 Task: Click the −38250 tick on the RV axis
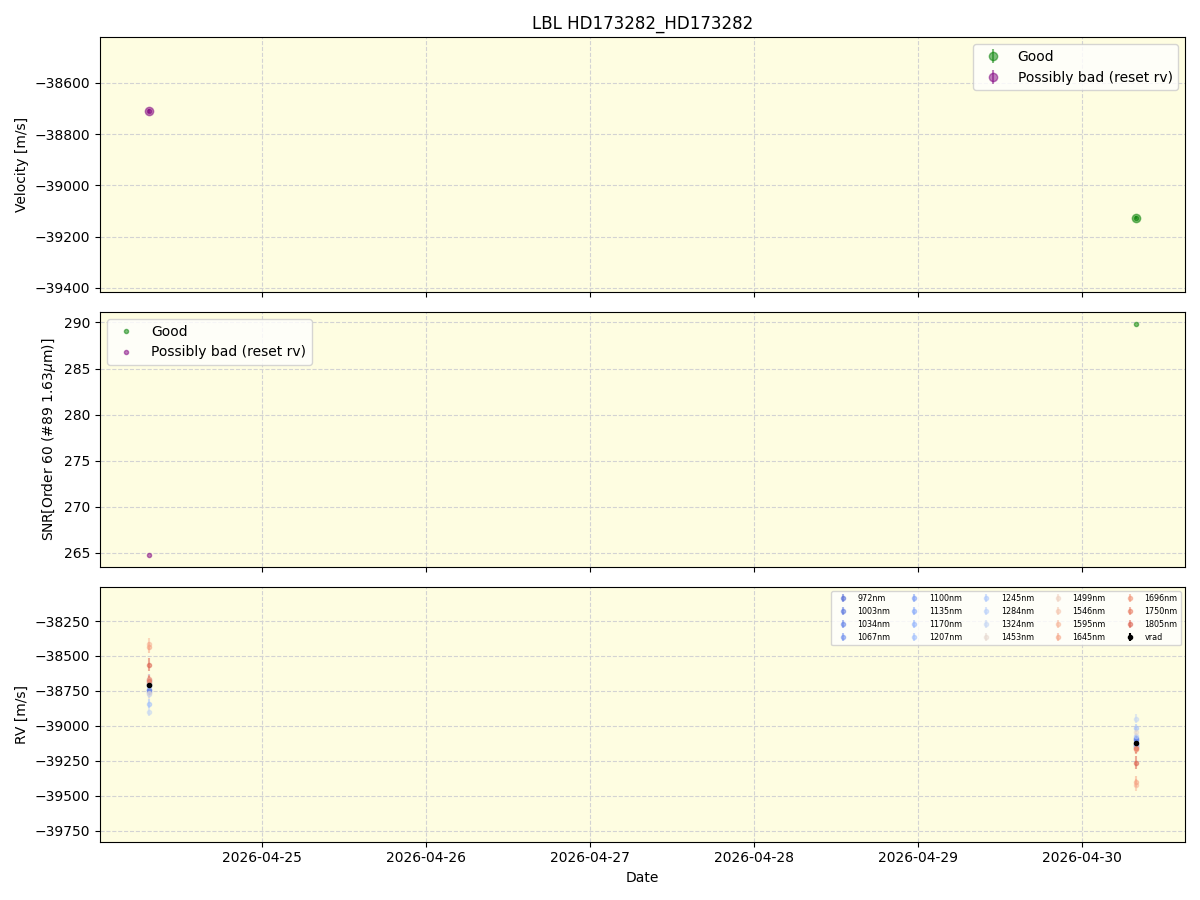(65, 621)
